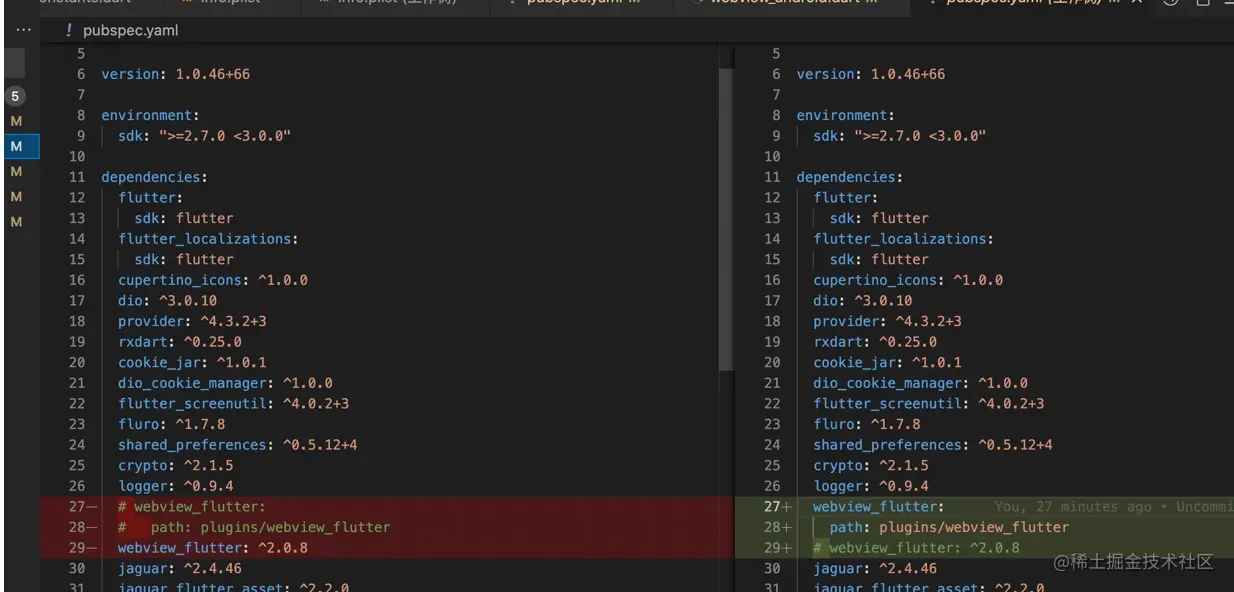Screen dimensions: 1234x592
Task: Click added line '# webview_flutter: ^2.0.8' in the modified pane
Action: (x=916, y=548)
